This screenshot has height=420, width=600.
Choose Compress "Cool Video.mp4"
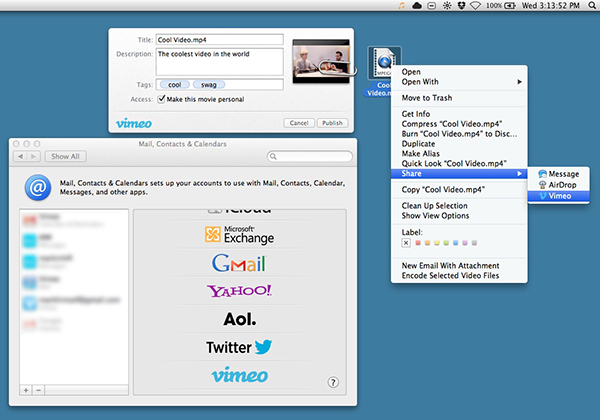459,124
